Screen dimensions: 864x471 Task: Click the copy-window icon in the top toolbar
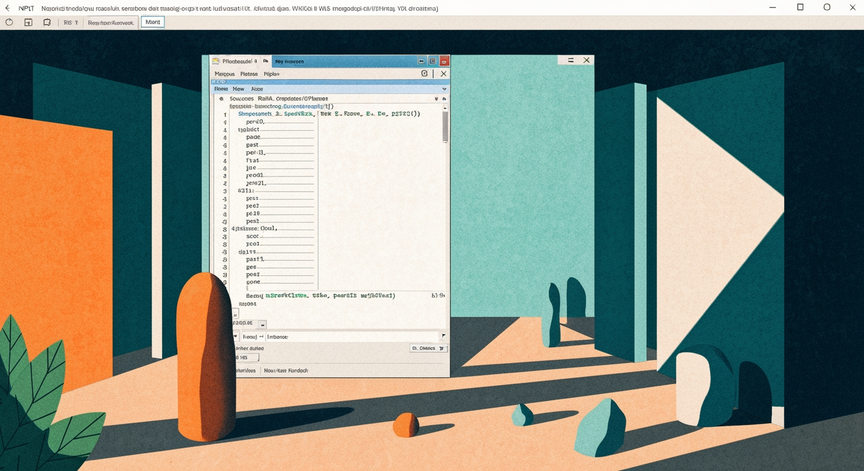point(47,22)
